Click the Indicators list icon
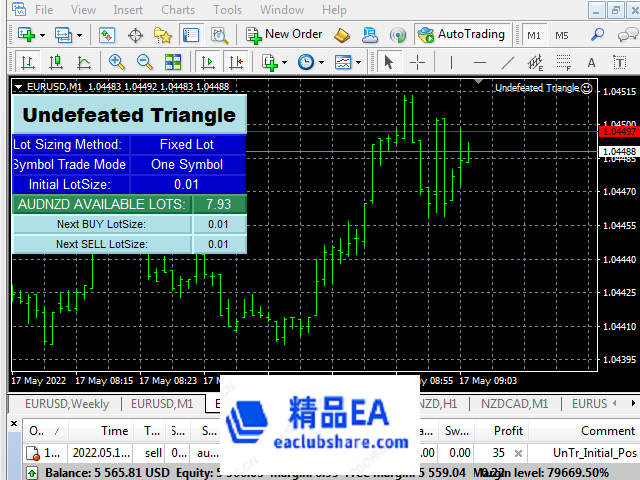Screen dimensions: 640x480 click(269, 62)
